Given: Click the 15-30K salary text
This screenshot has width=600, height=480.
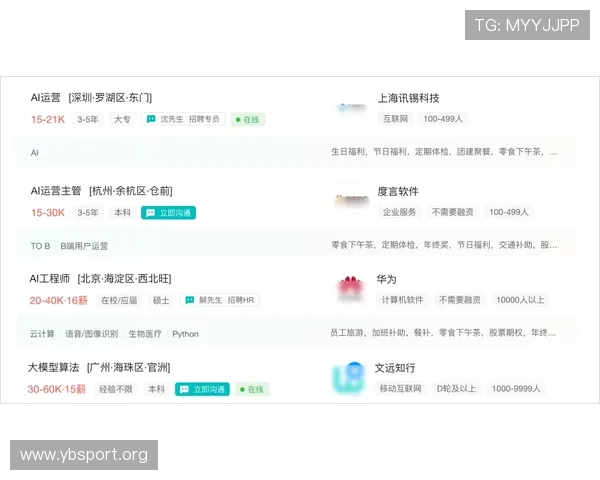Looking at the screenshot, I should click(48, 212).
